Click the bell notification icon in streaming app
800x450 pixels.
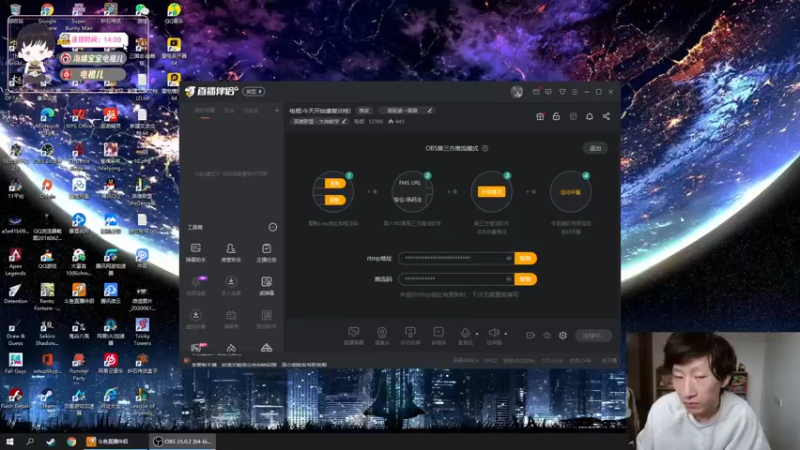[x=589, y=116]
